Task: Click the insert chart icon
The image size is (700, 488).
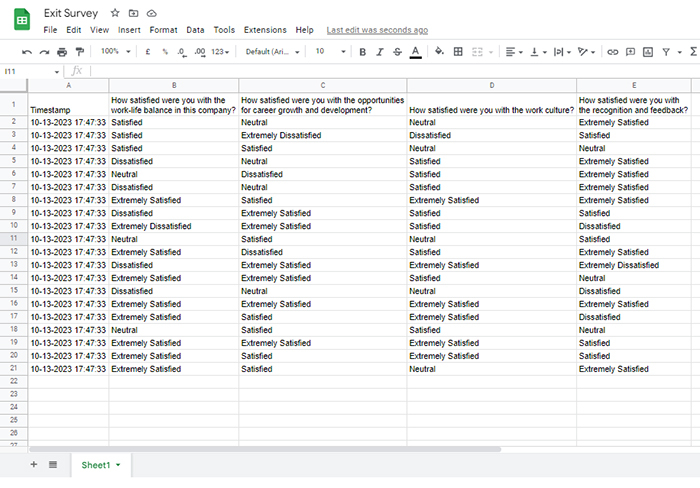Action: pos(648,52)
